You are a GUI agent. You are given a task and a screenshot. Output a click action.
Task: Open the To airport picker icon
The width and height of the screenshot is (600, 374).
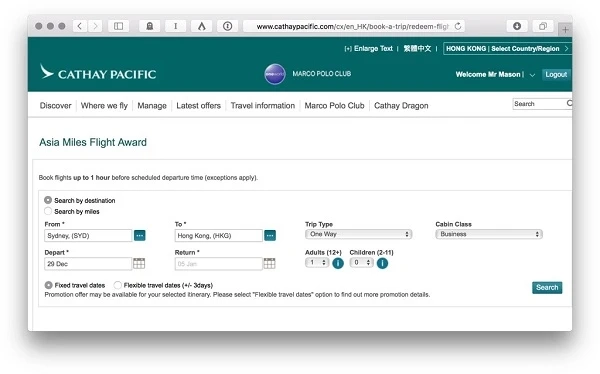(x=270, y=235)
